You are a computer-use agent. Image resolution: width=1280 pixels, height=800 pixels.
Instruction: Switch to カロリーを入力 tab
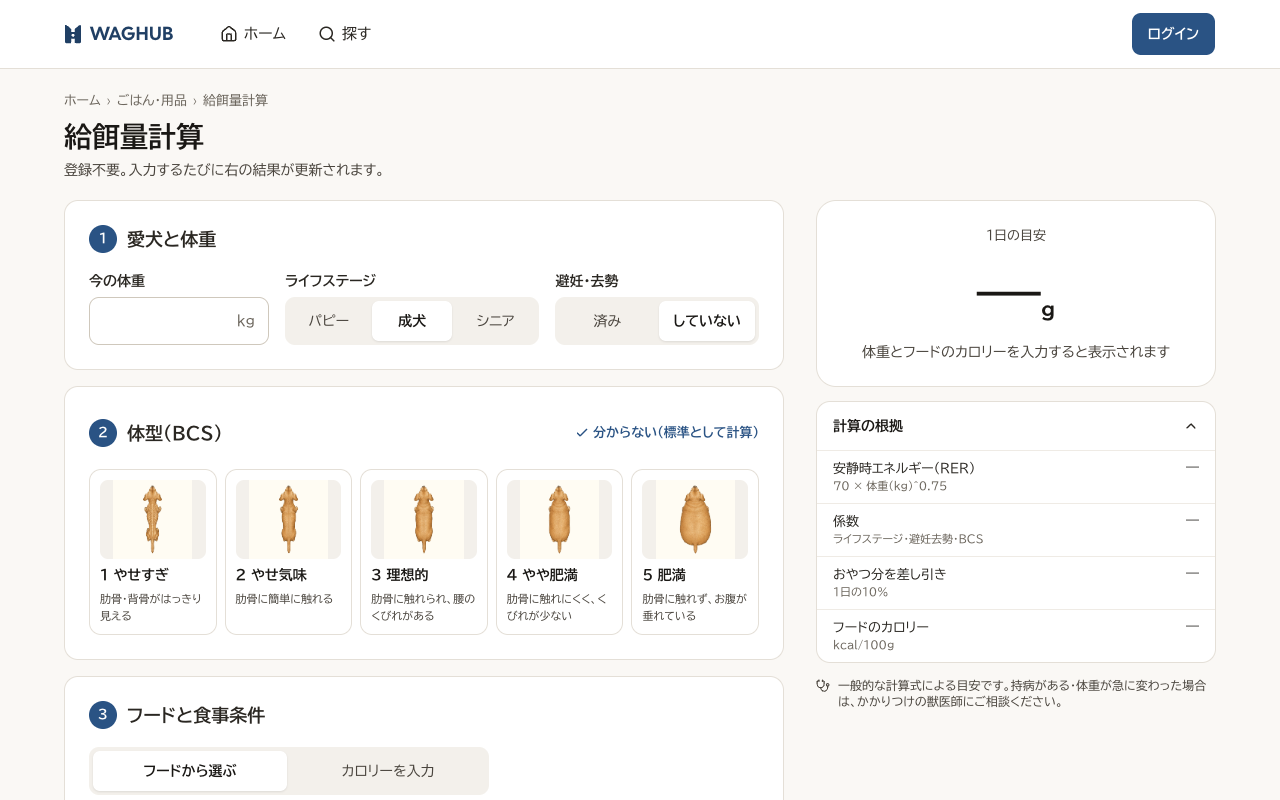(388, 771)
